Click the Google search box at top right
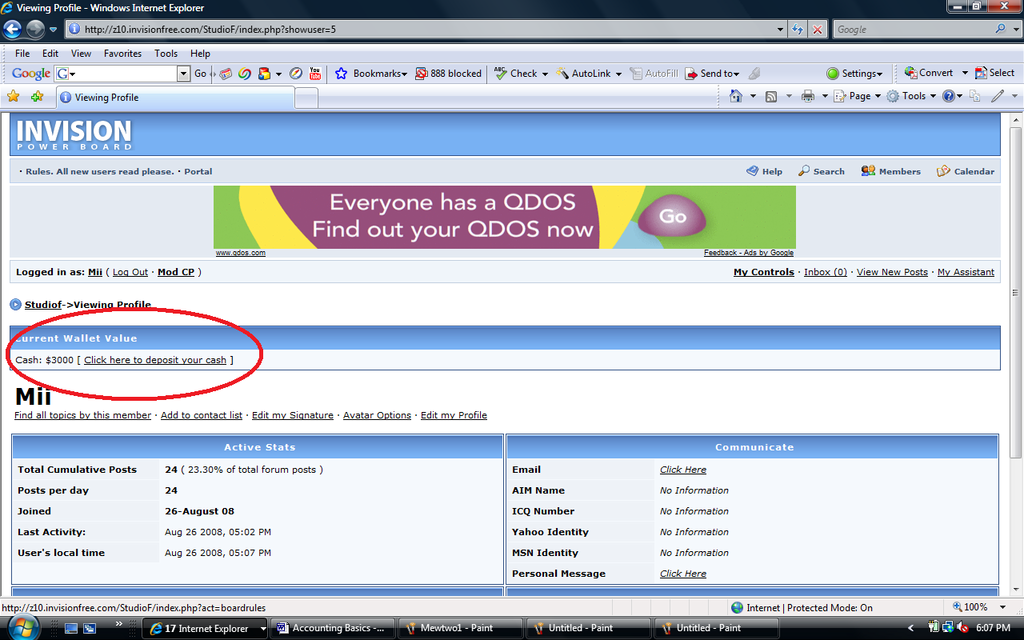 coord(912,29)
